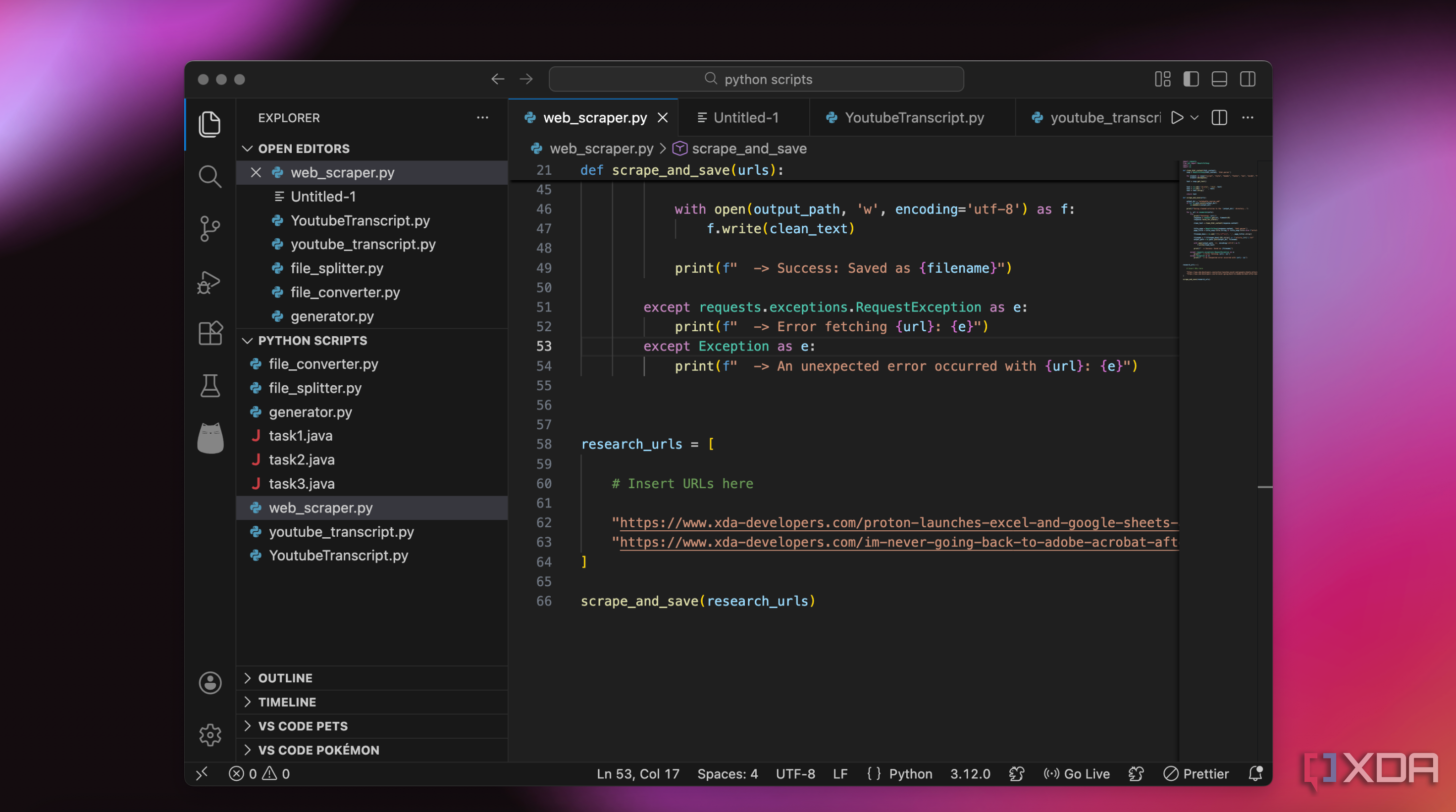The height and width of the screenshot is (812, 1456).
Task: Expand the Outline section
Action: (x=285, y=677)
